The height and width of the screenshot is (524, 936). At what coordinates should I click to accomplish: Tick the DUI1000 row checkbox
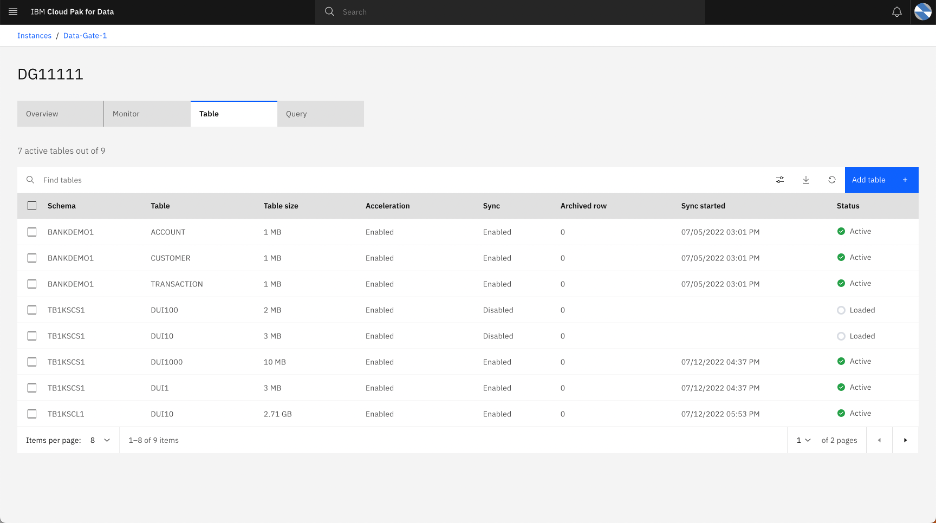[32, 362]
